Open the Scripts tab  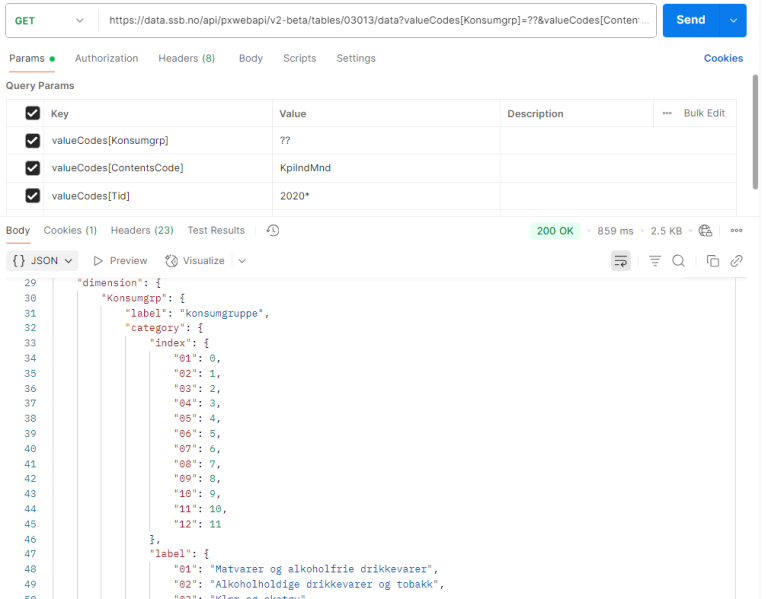tap(299, 58)
